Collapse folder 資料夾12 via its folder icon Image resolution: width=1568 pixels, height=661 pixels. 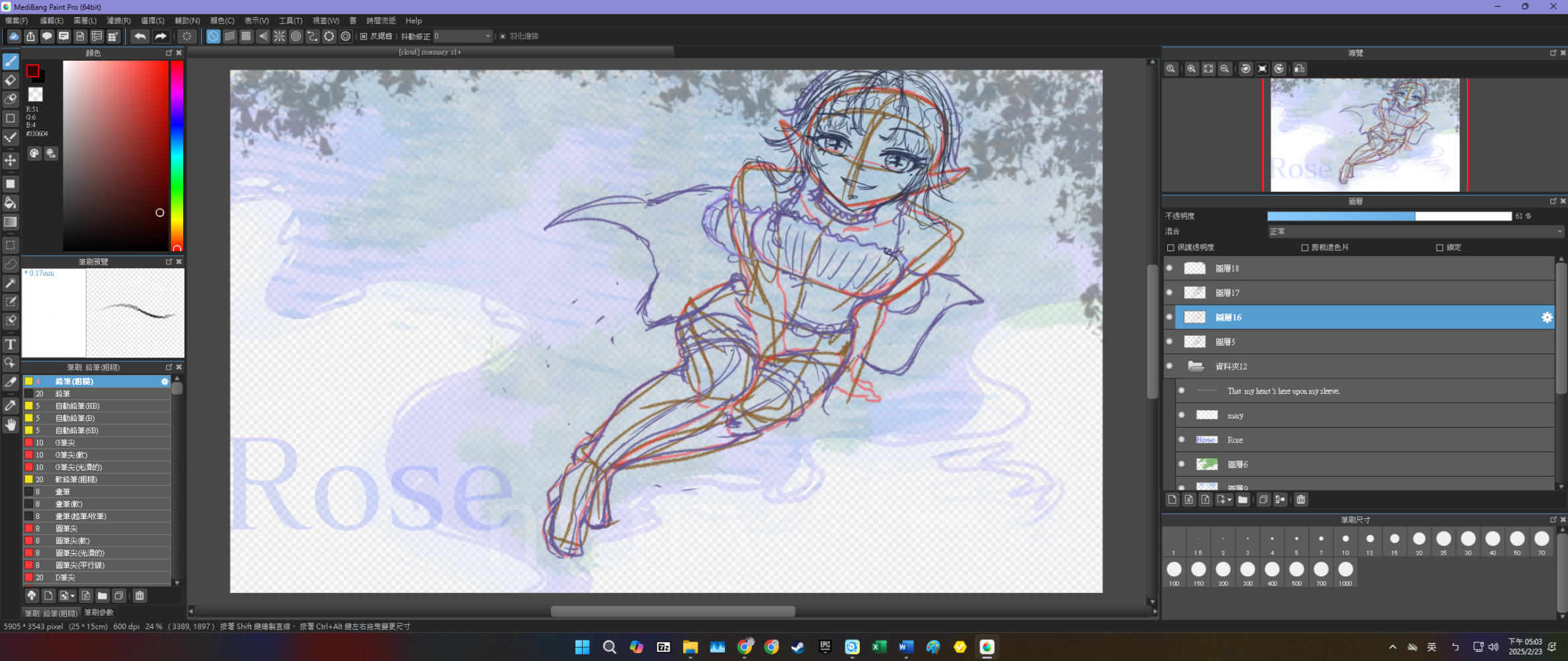(1195, 366)
